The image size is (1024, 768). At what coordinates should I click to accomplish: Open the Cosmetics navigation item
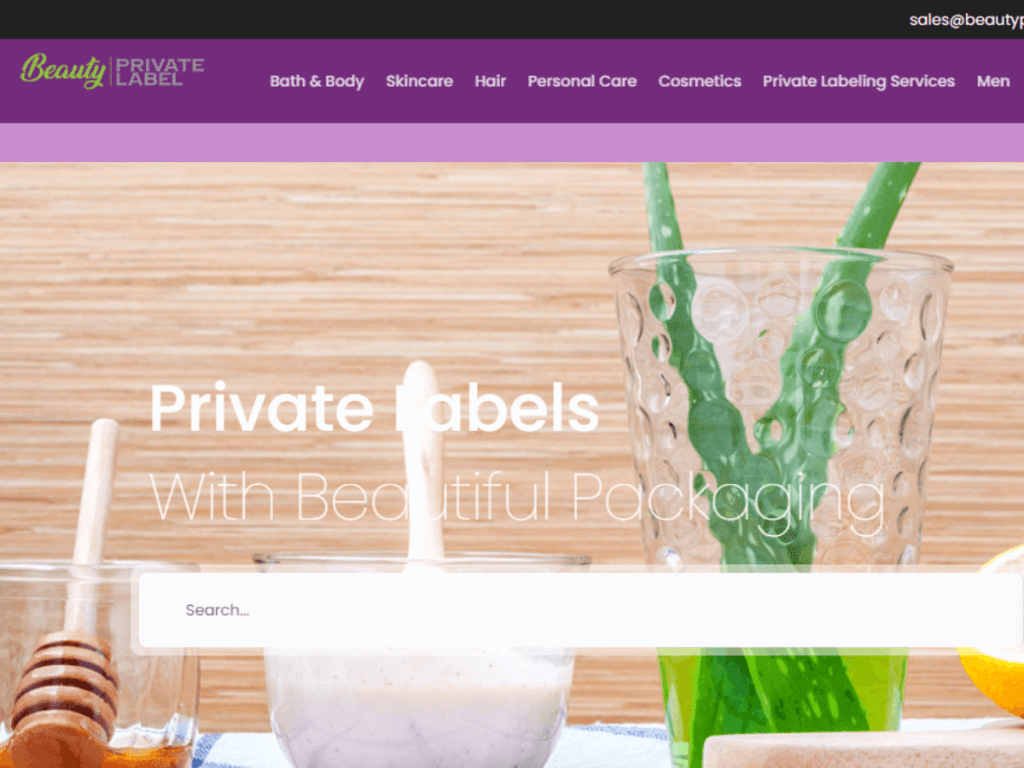tap(699, 81)
